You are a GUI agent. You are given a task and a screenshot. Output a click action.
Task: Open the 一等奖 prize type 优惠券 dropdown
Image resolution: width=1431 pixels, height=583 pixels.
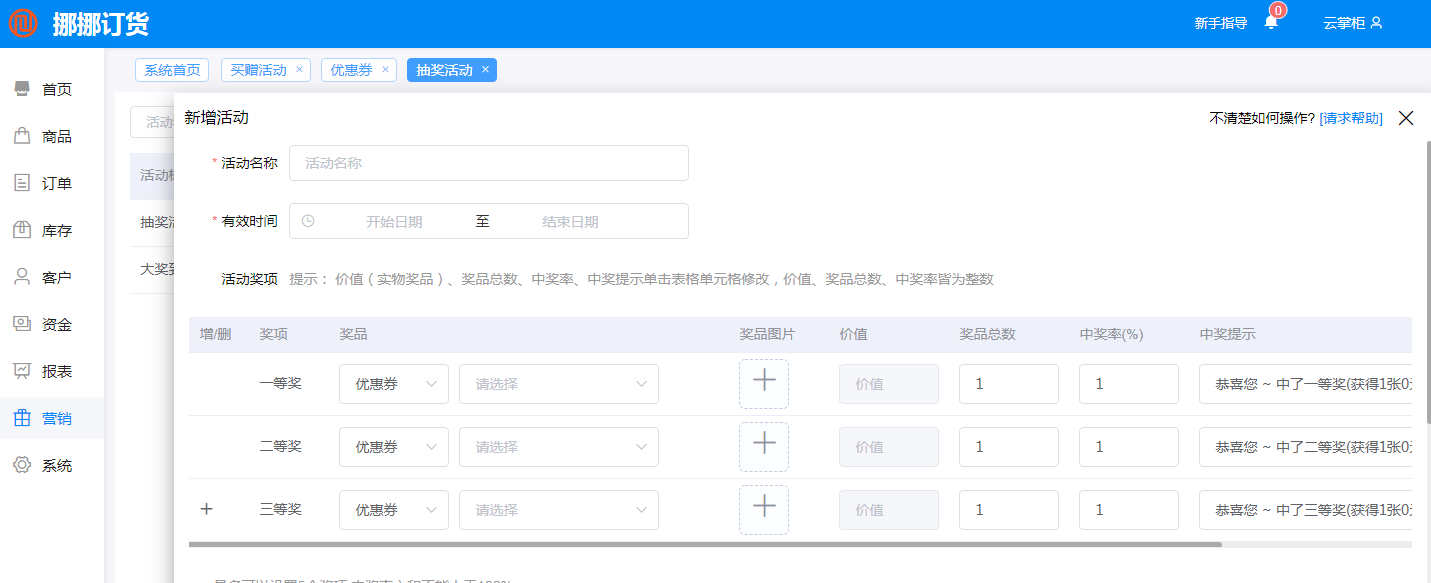393,383
